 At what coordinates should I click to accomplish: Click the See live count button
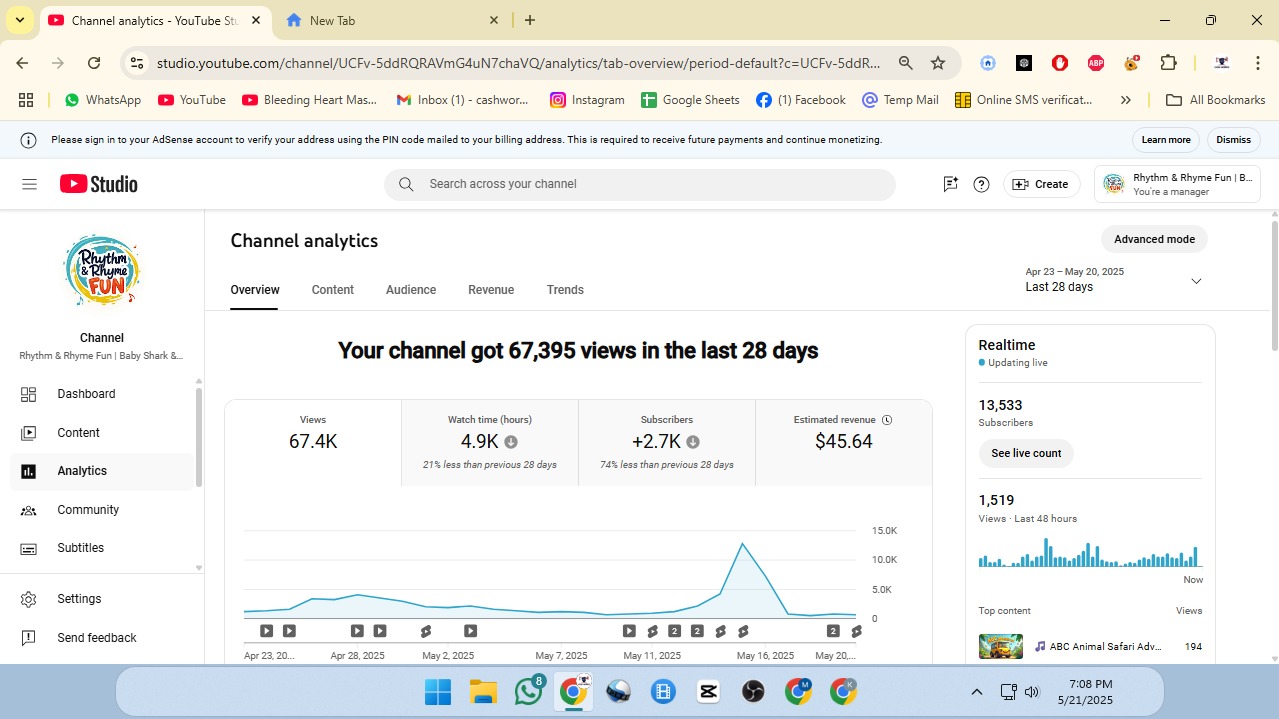[1026, 453]
